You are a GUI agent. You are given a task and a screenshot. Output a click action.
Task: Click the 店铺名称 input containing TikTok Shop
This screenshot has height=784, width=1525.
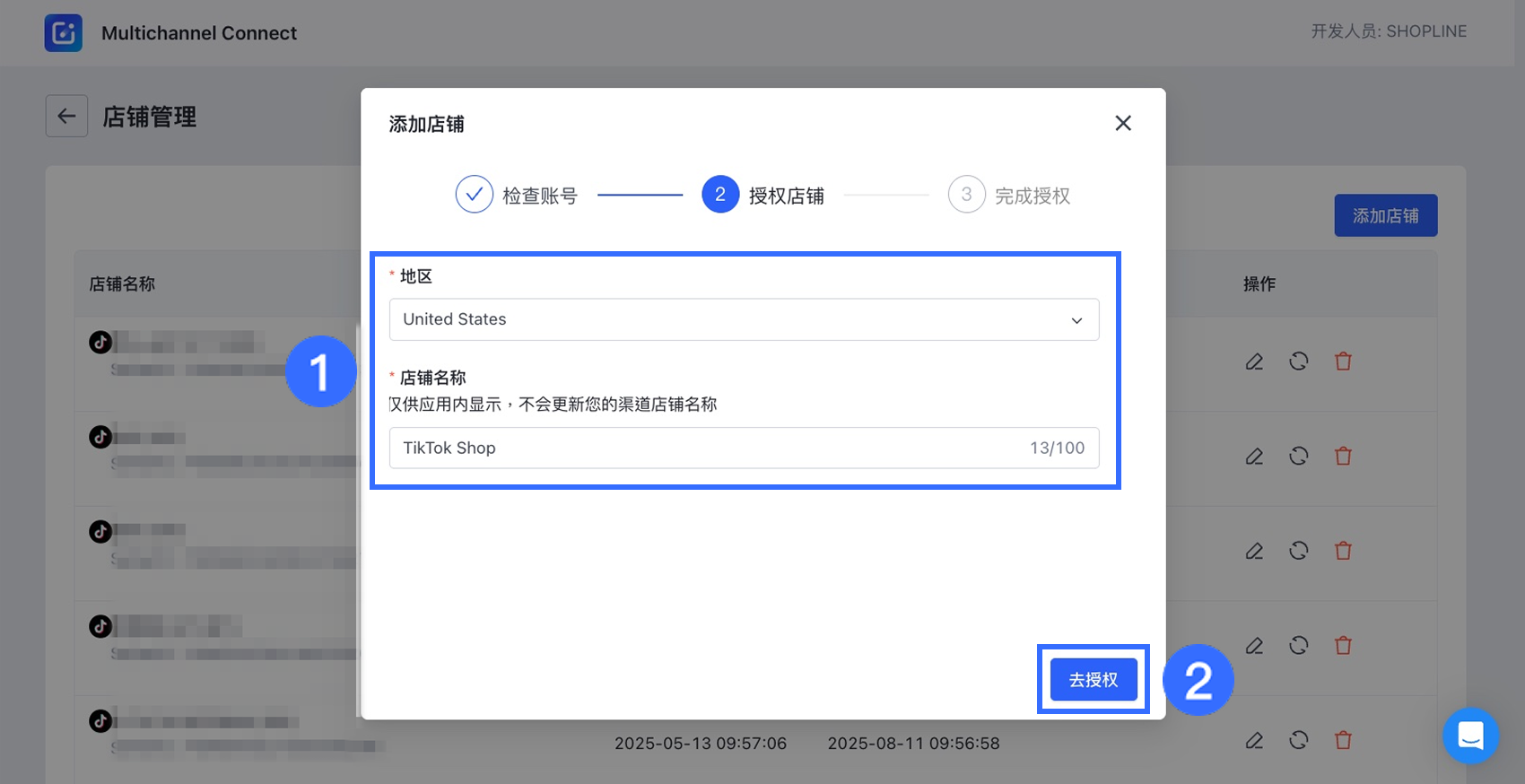coord(745,448)
